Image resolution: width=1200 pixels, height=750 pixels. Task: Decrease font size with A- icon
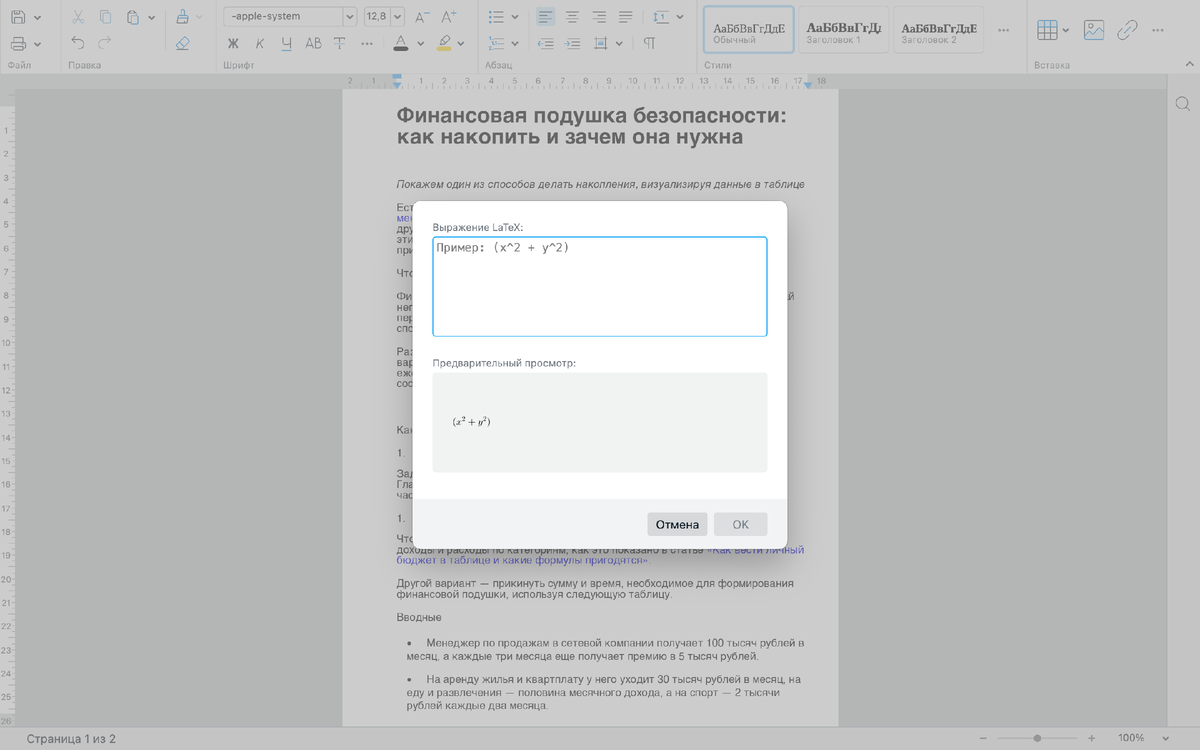pyautogui.click(x=421, y=18)
